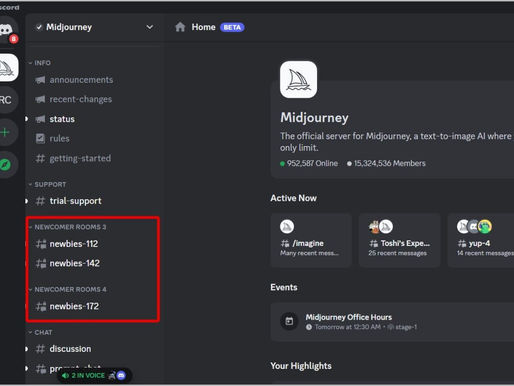Click forum icon beside newbies-142
The height and width of the screenshot is (386, 514).
point(41,263)
